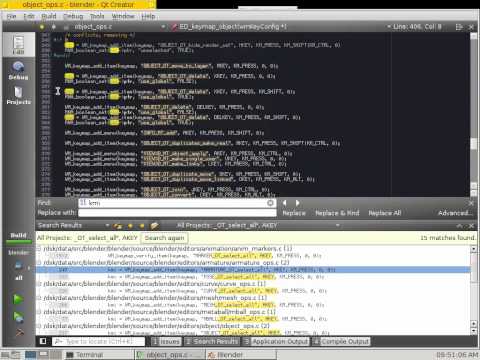Collapse the Search Results output pane

(x=460, y=226)
